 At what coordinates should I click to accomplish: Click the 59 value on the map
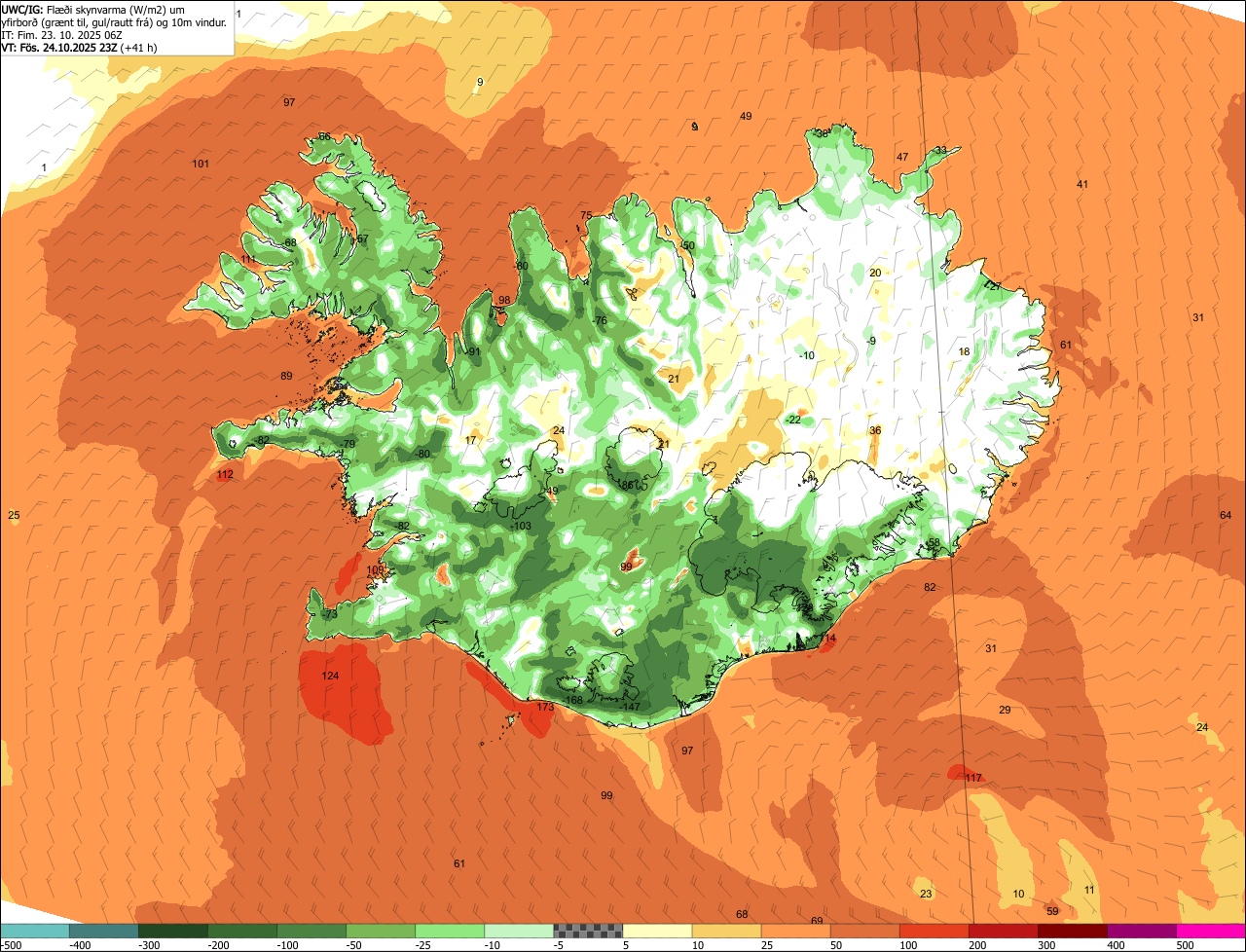tap(1052, 911)
